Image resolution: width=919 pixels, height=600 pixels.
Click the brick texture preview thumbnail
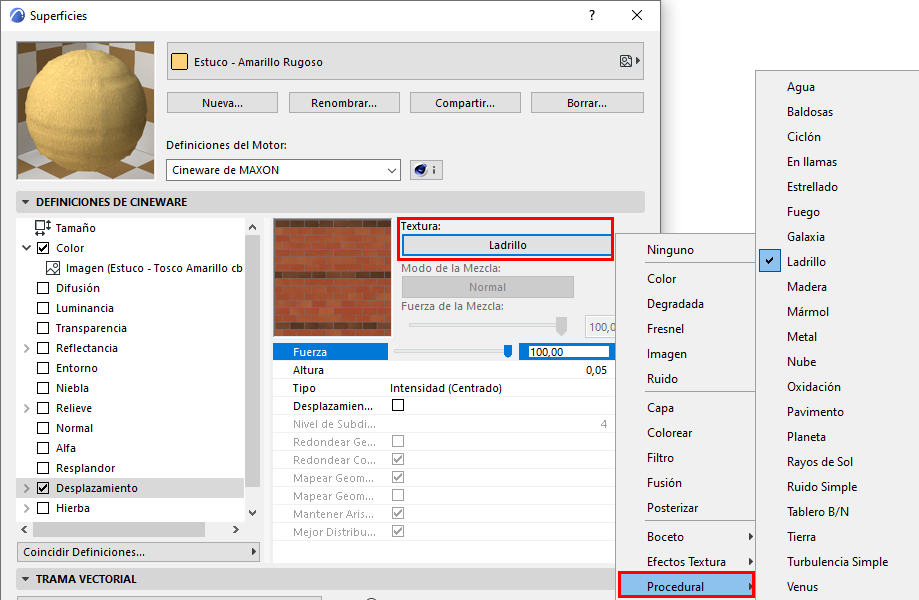pos(332,277)
